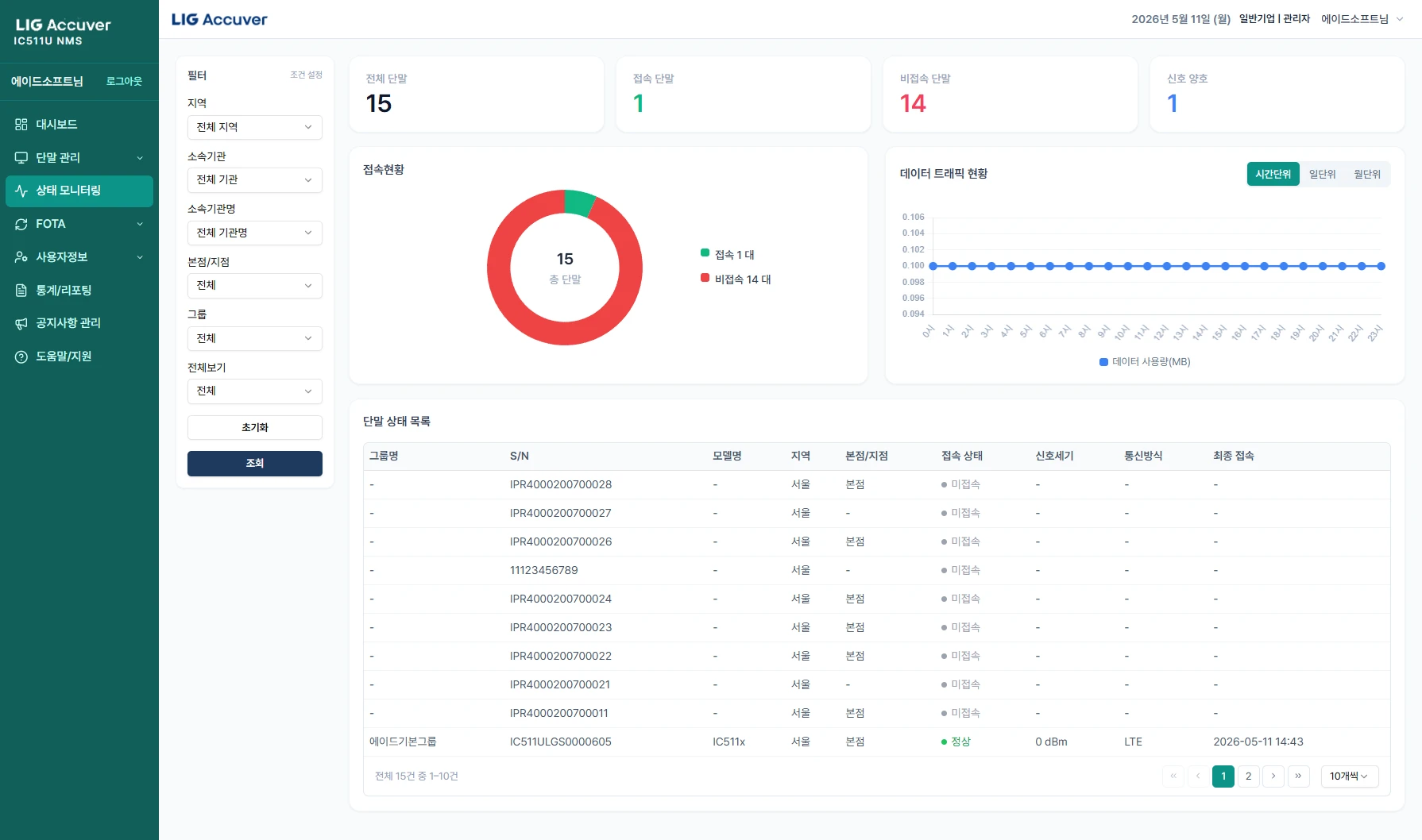The height and width of the screenshot is (840, 1422).
Task: Click the LIG Accuver logo in header
Action: click(219, 19)
